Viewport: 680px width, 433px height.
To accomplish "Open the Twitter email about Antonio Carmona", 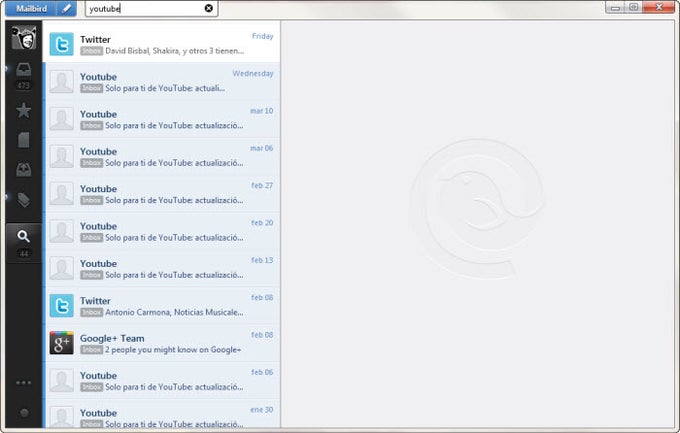I will (162, 305).
